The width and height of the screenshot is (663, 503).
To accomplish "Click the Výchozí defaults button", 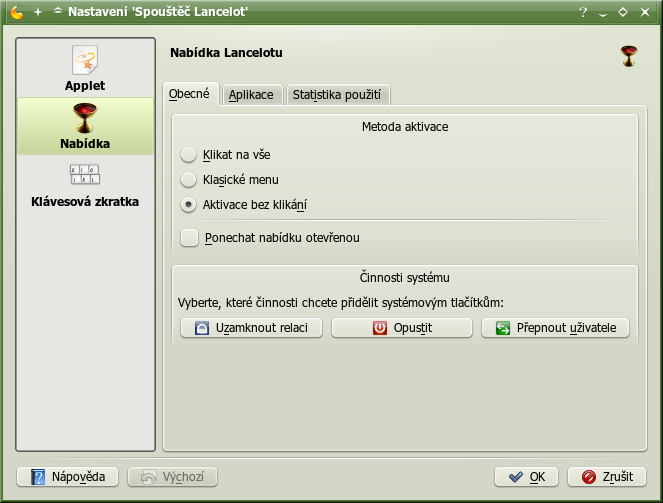I will tap(173, 477).
